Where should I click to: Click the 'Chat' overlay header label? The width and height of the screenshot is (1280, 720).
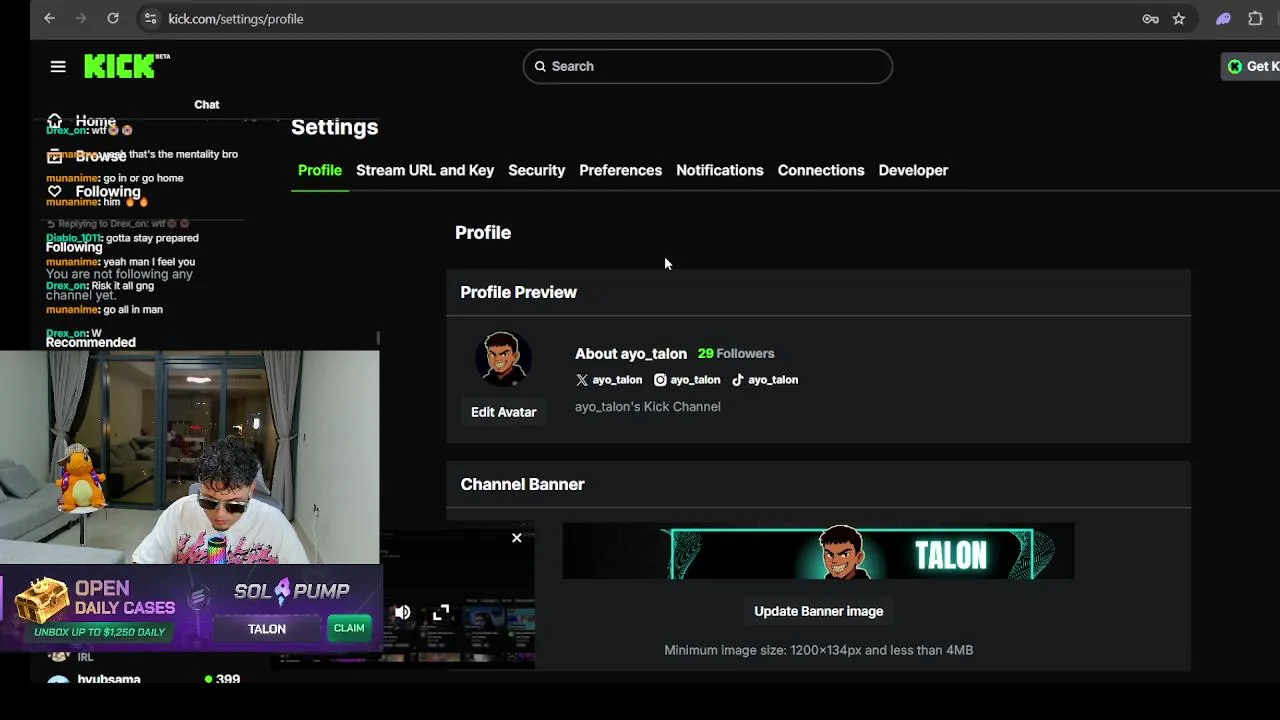207,104
